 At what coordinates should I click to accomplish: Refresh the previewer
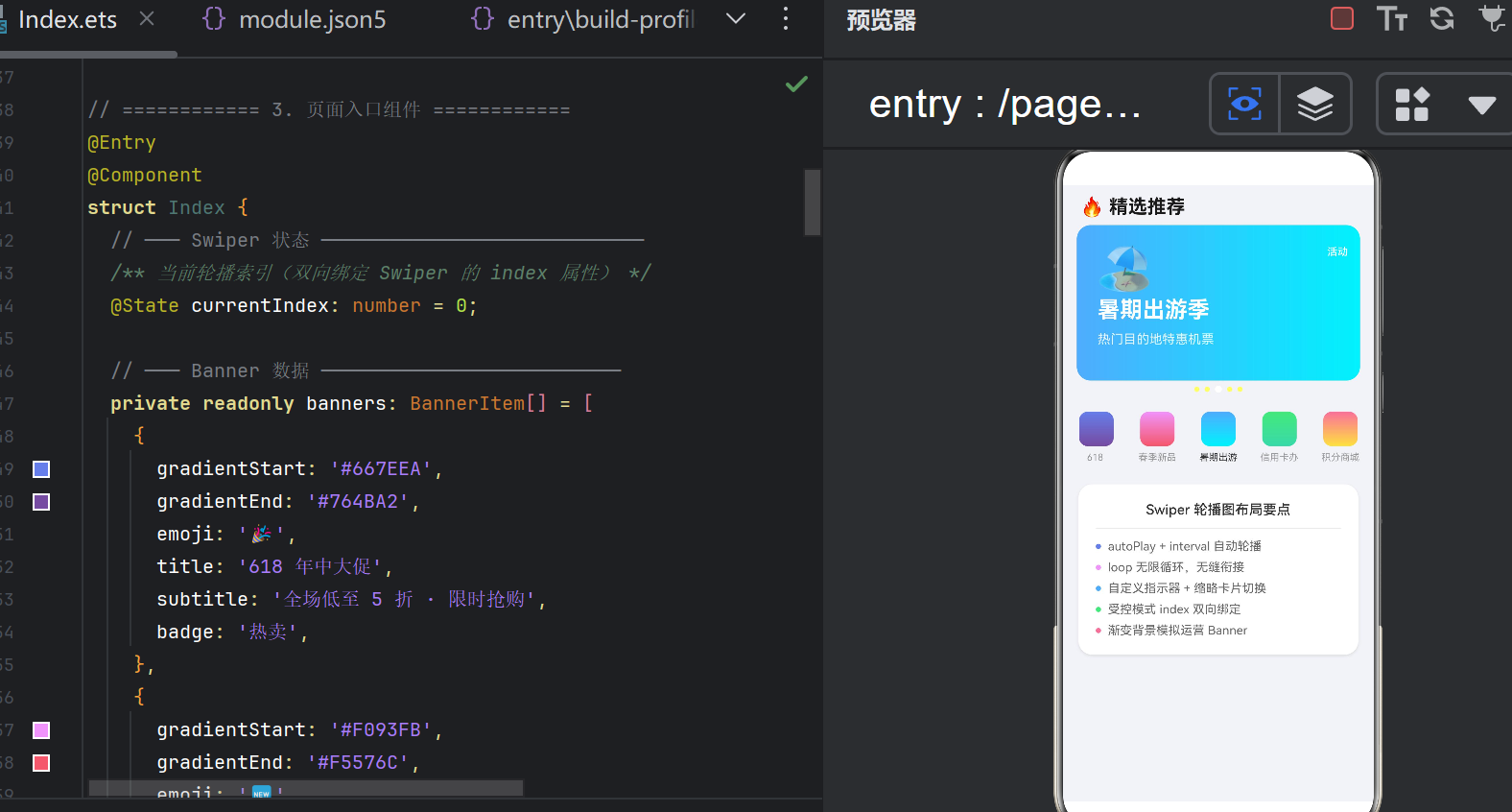[x=1442, y=18]
